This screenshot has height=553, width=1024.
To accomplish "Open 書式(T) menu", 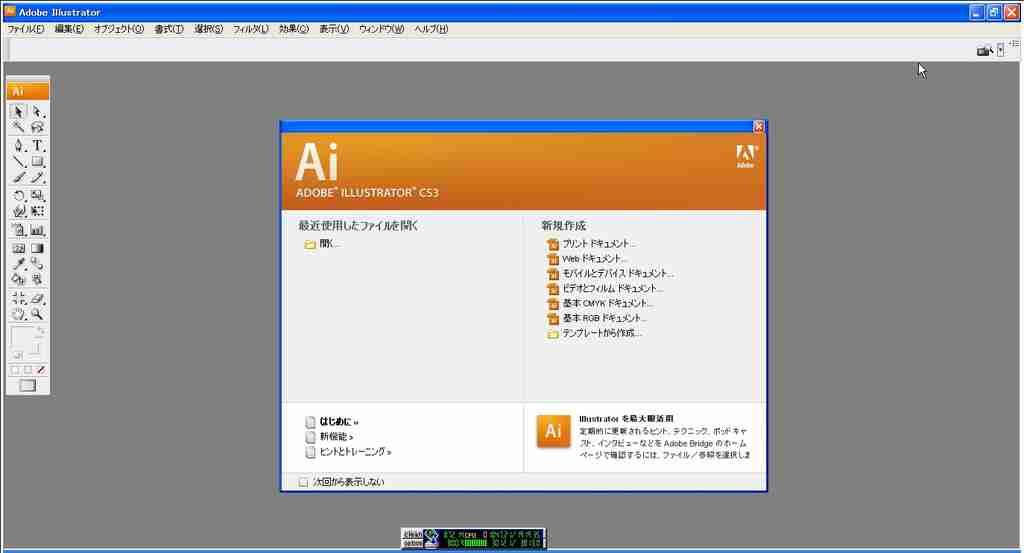I will tap(169, 29).
